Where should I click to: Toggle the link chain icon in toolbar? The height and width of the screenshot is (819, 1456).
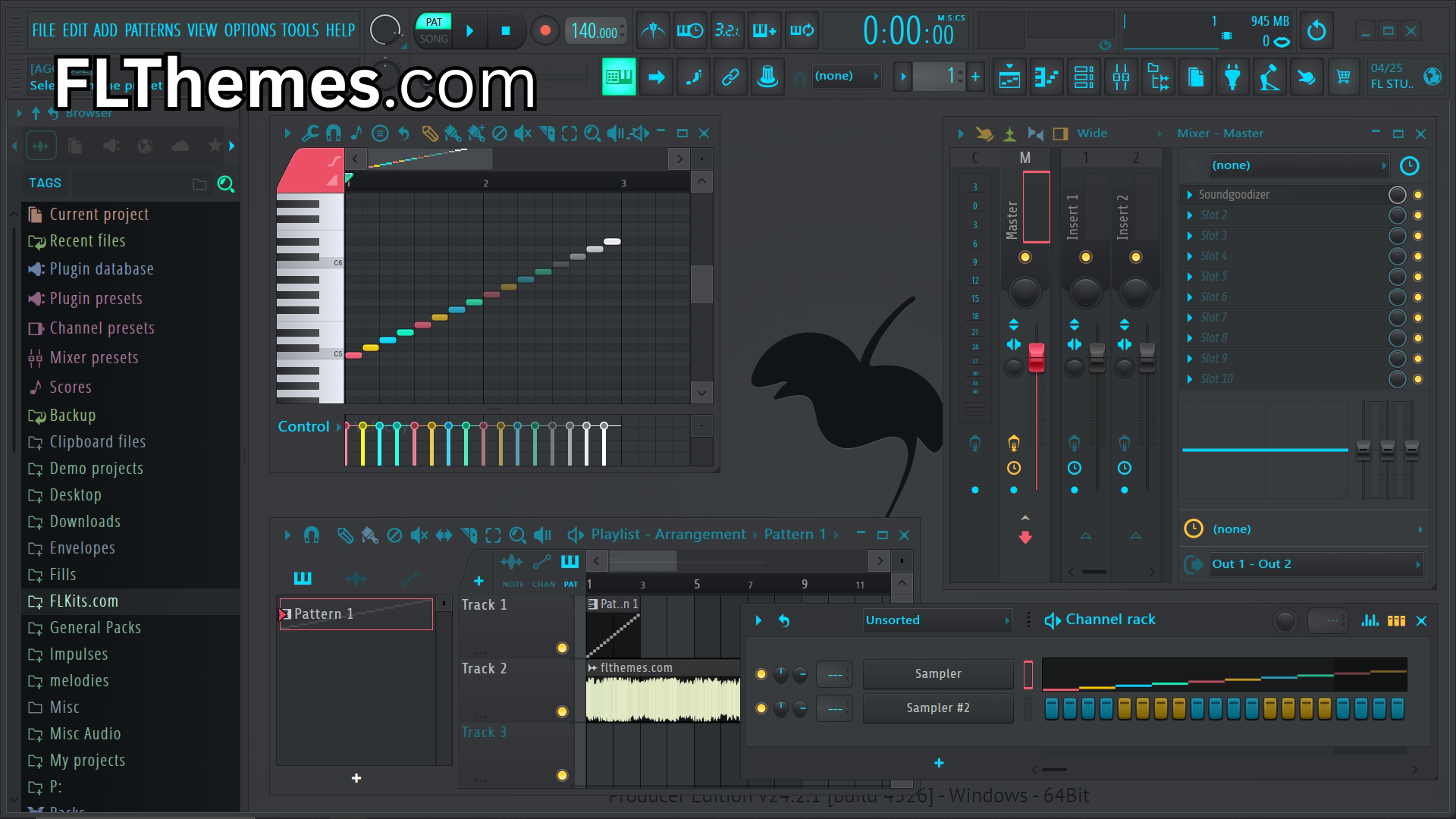coord(730,77)
